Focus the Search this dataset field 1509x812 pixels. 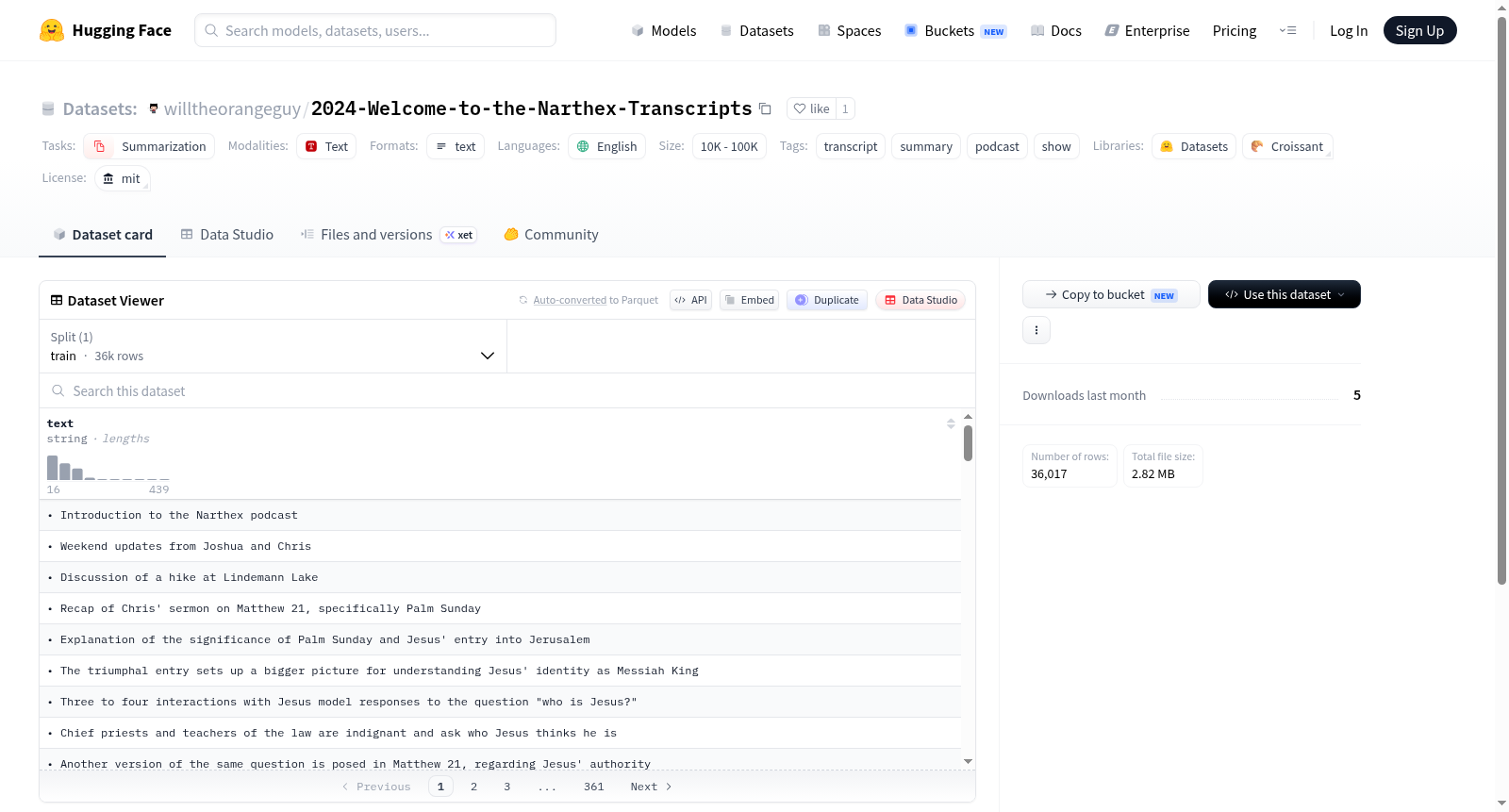click(507, 390)
